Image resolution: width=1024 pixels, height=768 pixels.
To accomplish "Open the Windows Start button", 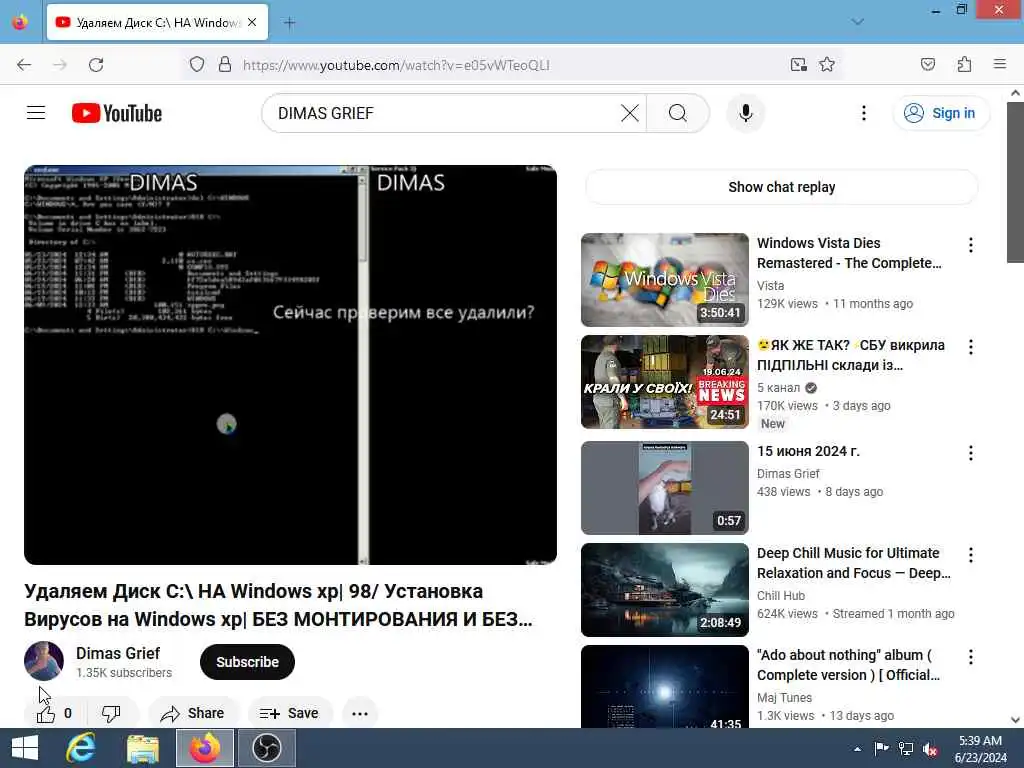I will [x=25, y=748].
